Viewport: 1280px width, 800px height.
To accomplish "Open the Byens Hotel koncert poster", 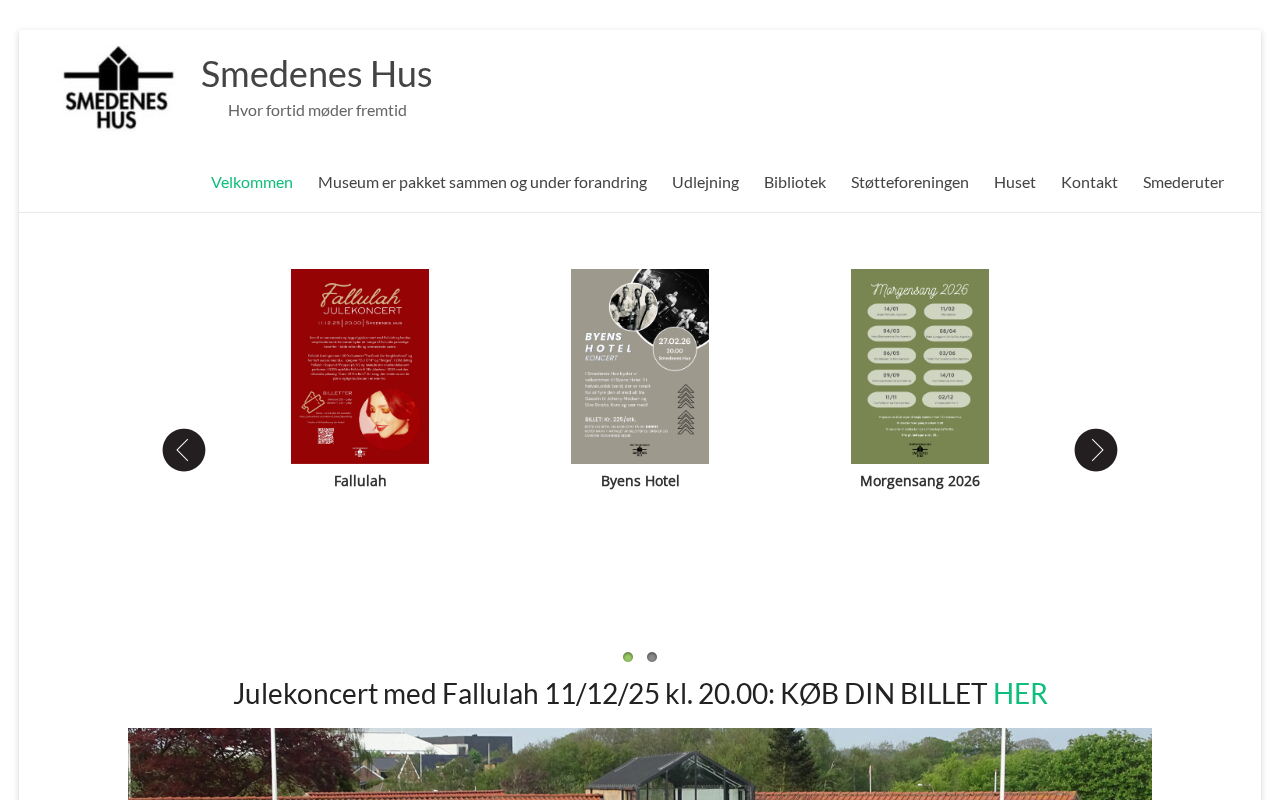I will [640, 366].
